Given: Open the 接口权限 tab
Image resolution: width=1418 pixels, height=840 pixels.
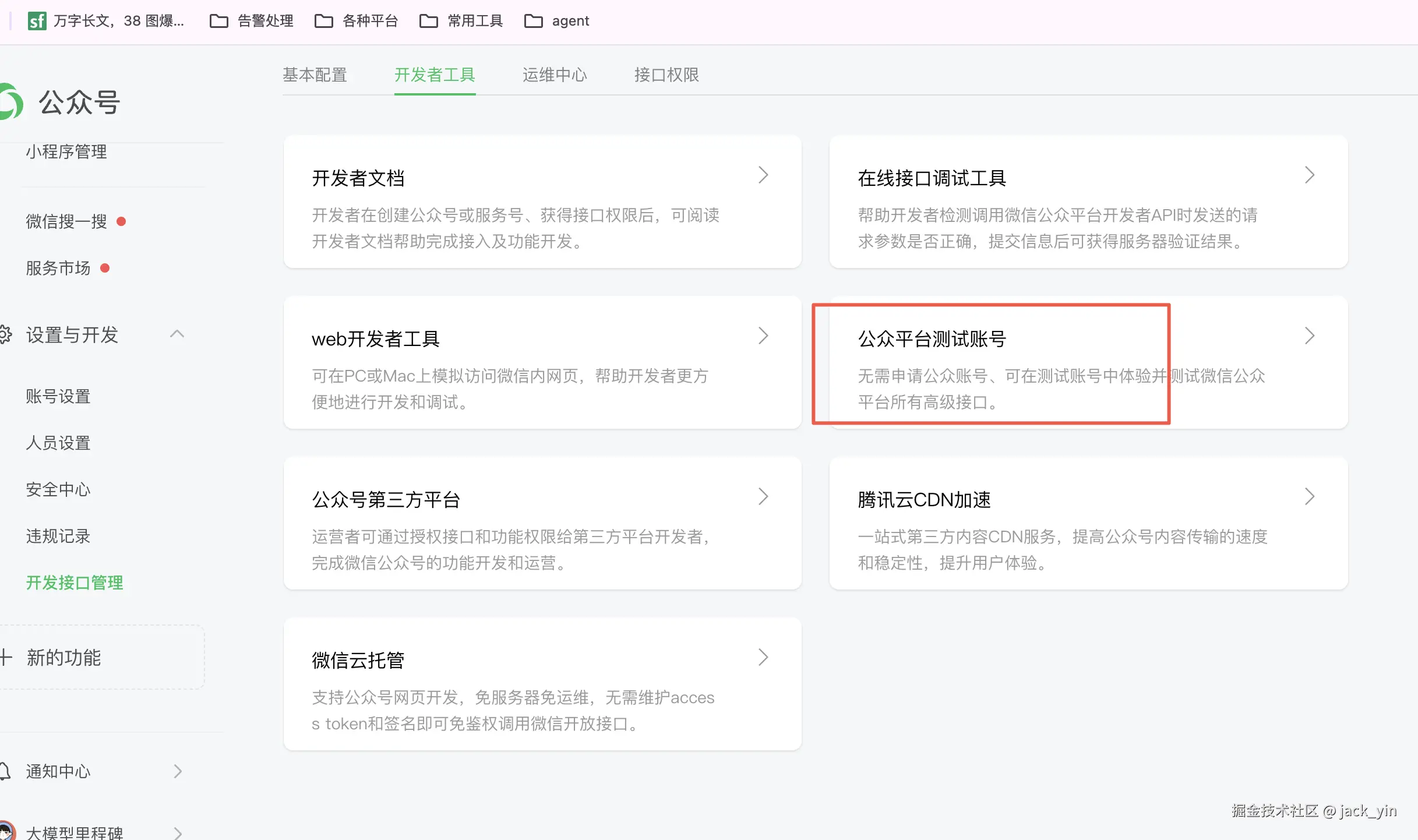Looking at the screenshot, I should pos(666,75).
